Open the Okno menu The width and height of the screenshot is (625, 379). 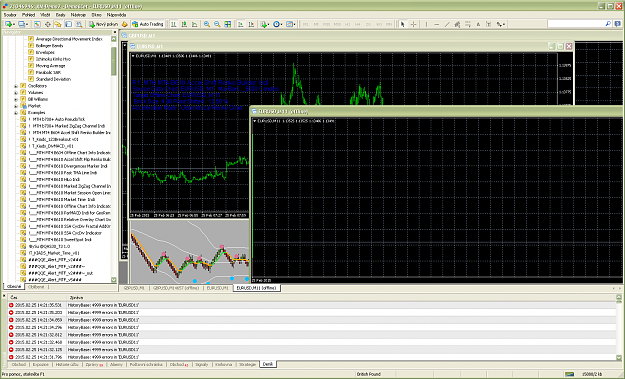tap(96, 15)
